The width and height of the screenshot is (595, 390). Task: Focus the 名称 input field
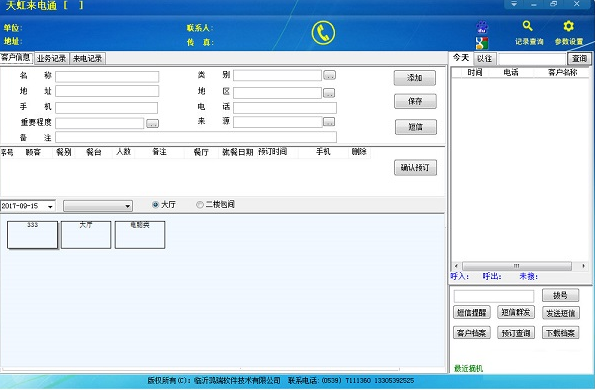(107, 77)
